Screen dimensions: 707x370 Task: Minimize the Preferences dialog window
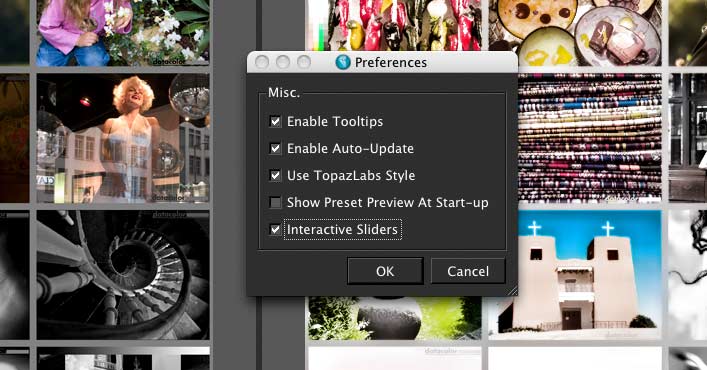coord(283,62)
